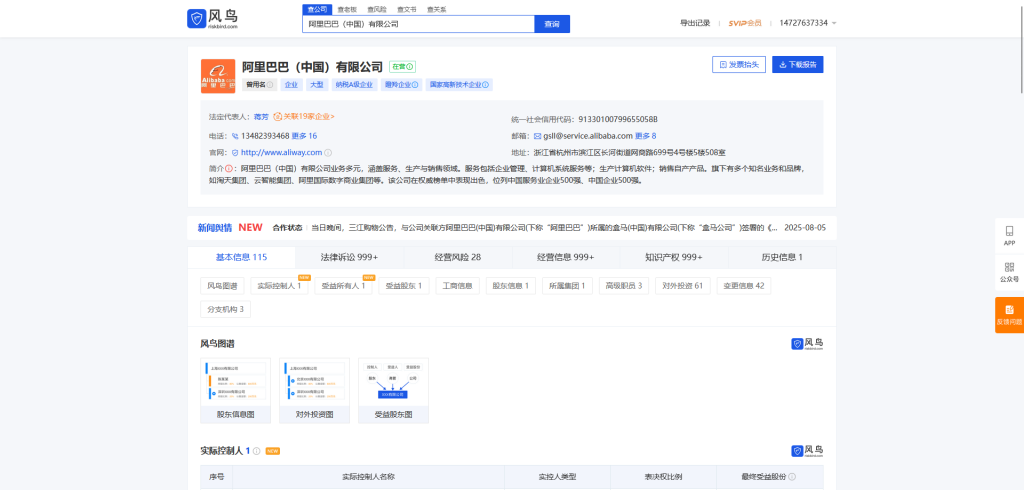This screenshot has width=1024, height=490.
Task: Click the info icon after the aliway.com website
Action: [328, 153]
